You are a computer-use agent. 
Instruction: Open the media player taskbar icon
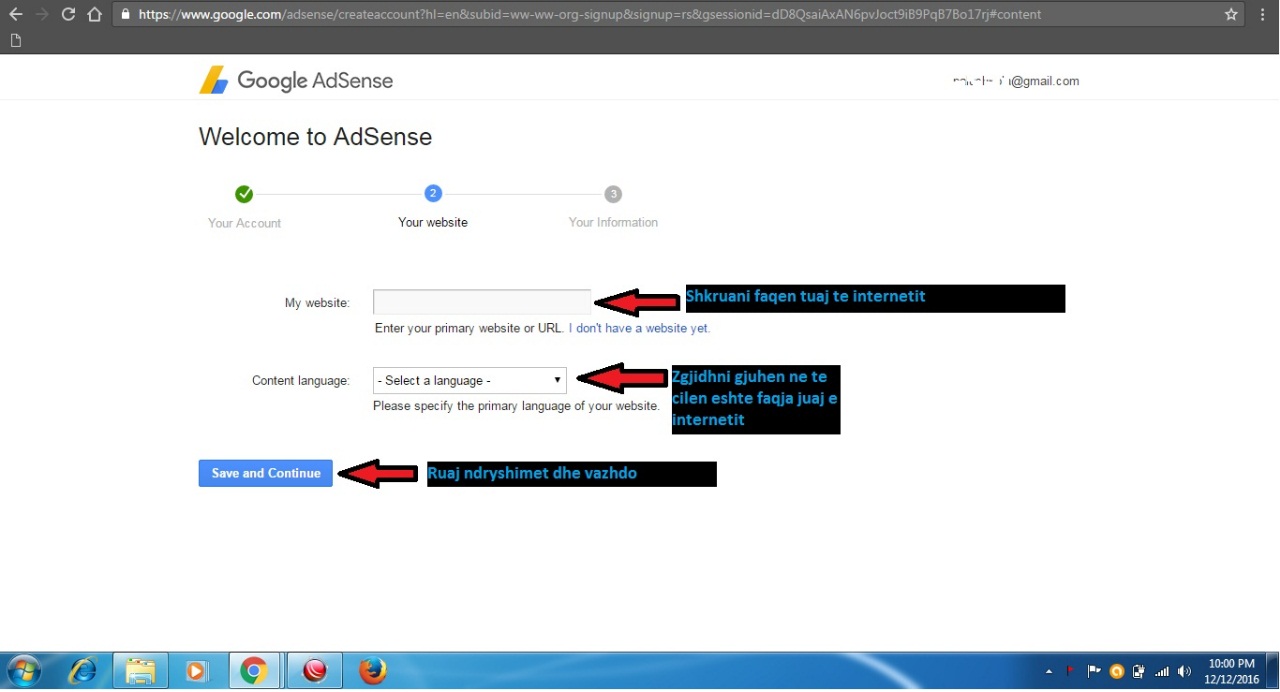[x=197, y=671]
